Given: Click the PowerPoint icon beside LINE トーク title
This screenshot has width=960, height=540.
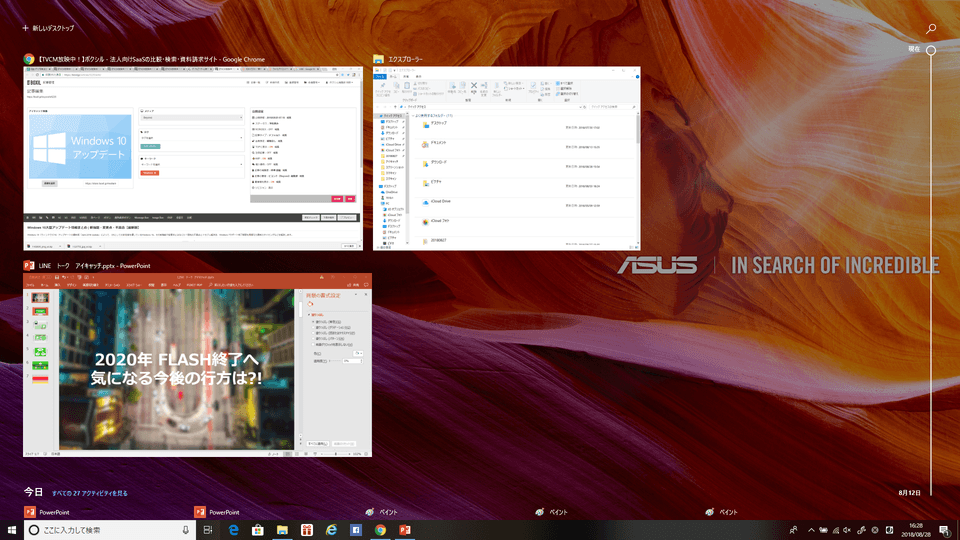Looking at the screenshot, I should [29, 266].
